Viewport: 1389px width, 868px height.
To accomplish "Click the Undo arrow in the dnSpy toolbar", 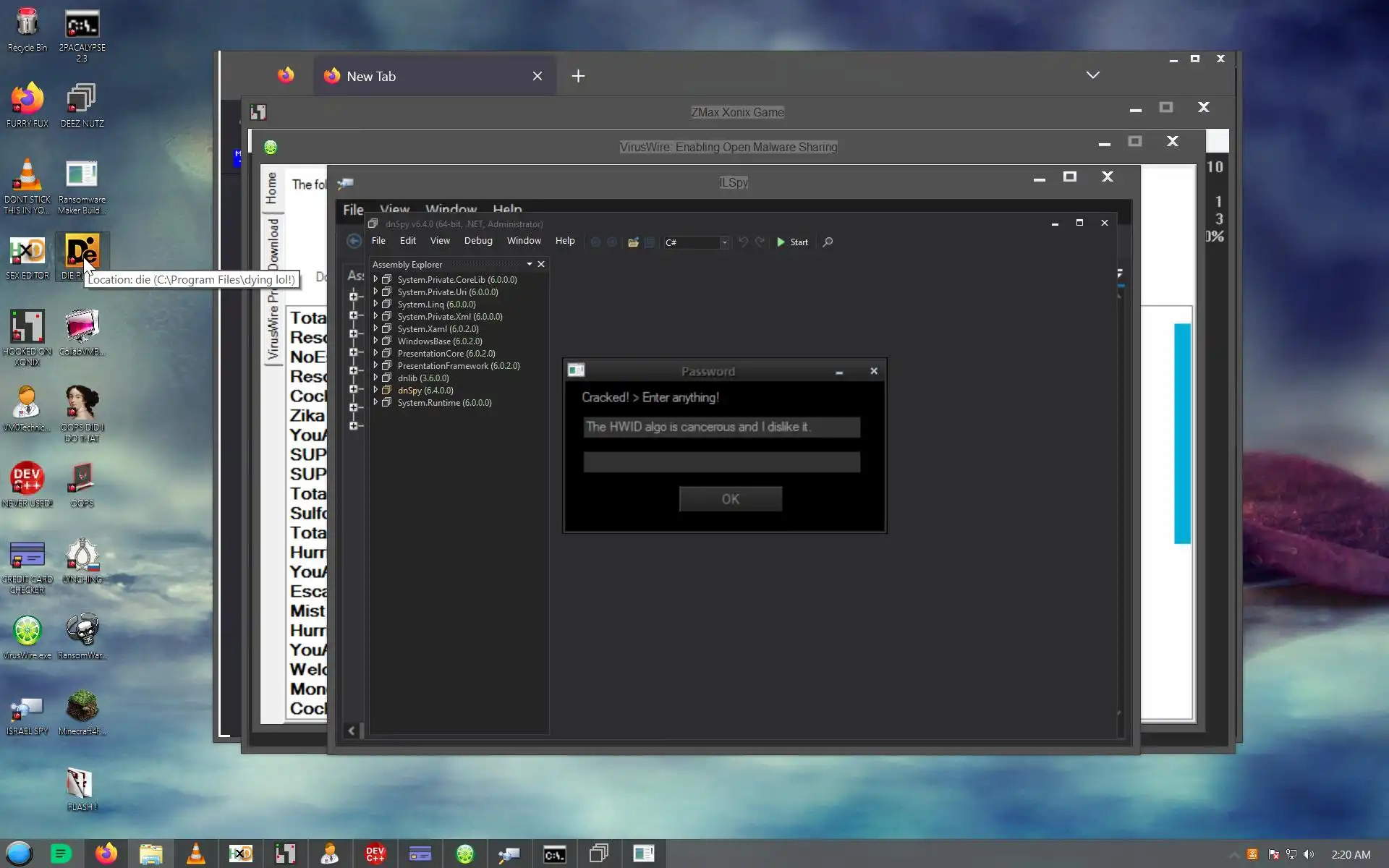I will coord(743,242).
